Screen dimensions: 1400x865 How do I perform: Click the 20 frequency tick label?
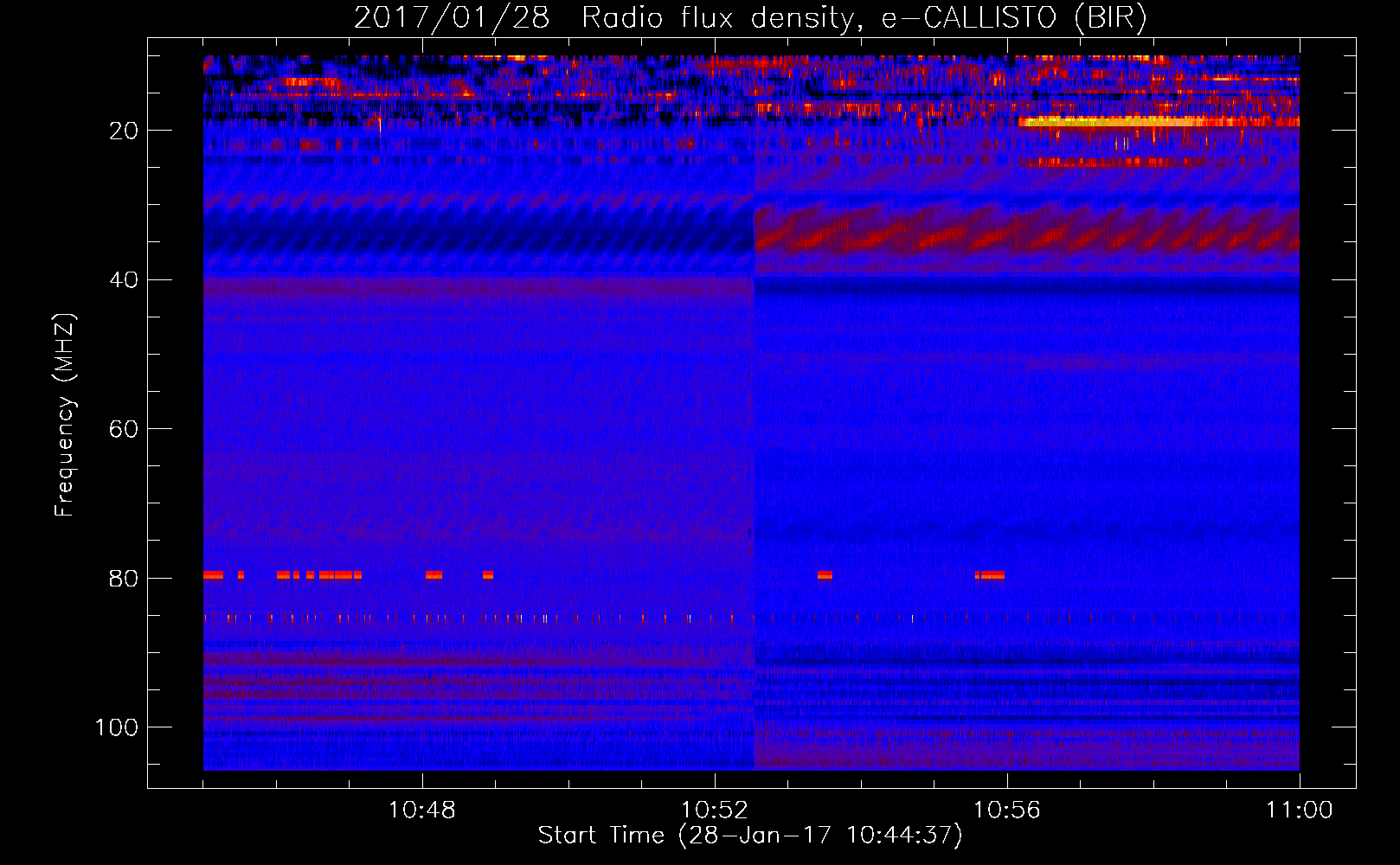pos(124,131)
